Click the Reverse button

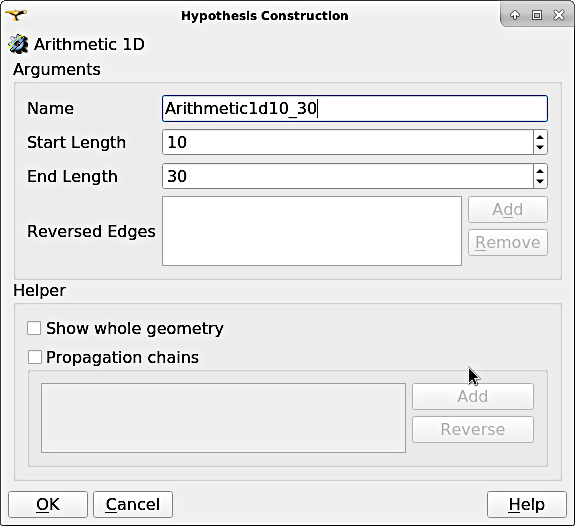[473, 429]
